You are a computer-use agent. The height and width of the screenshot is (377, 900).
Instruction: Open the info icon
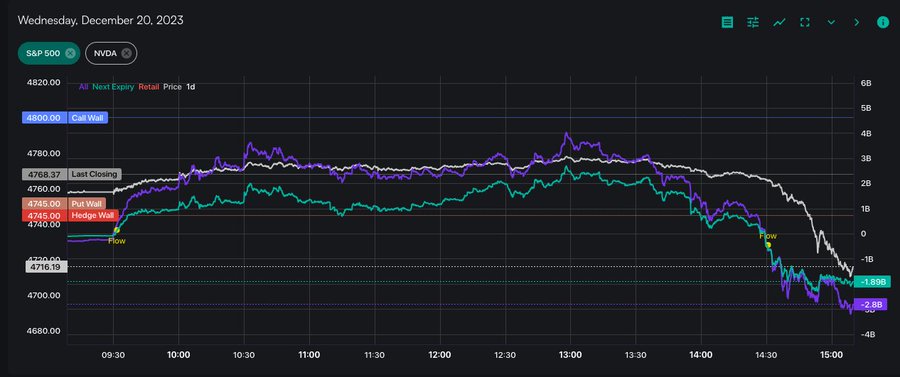[x=883, y=22]
